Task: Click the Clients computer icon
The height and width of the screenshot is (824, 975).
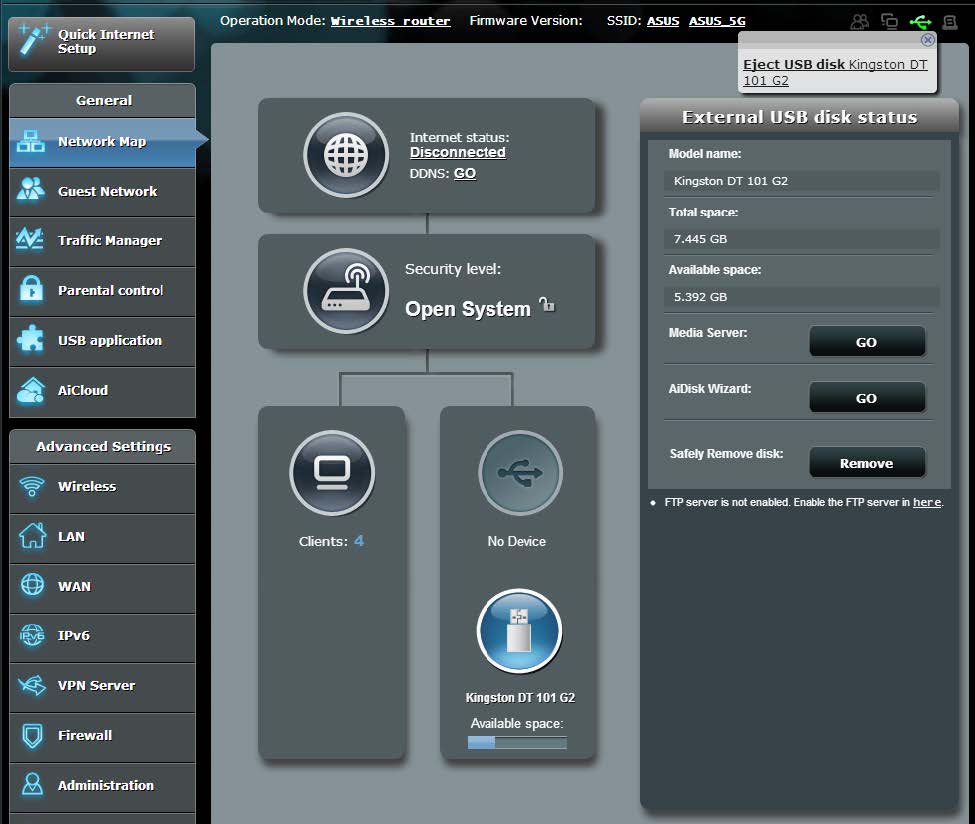Action: pos(332,473)
